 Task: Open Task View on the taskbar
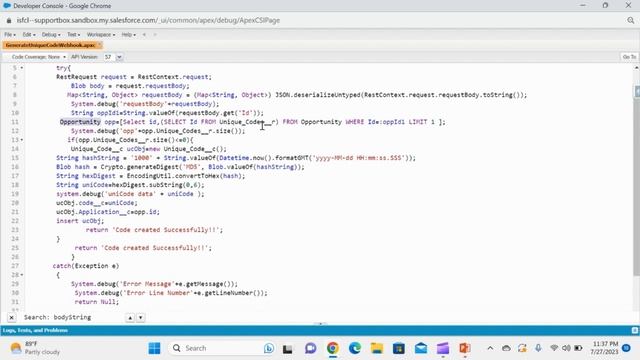(288, 348)
